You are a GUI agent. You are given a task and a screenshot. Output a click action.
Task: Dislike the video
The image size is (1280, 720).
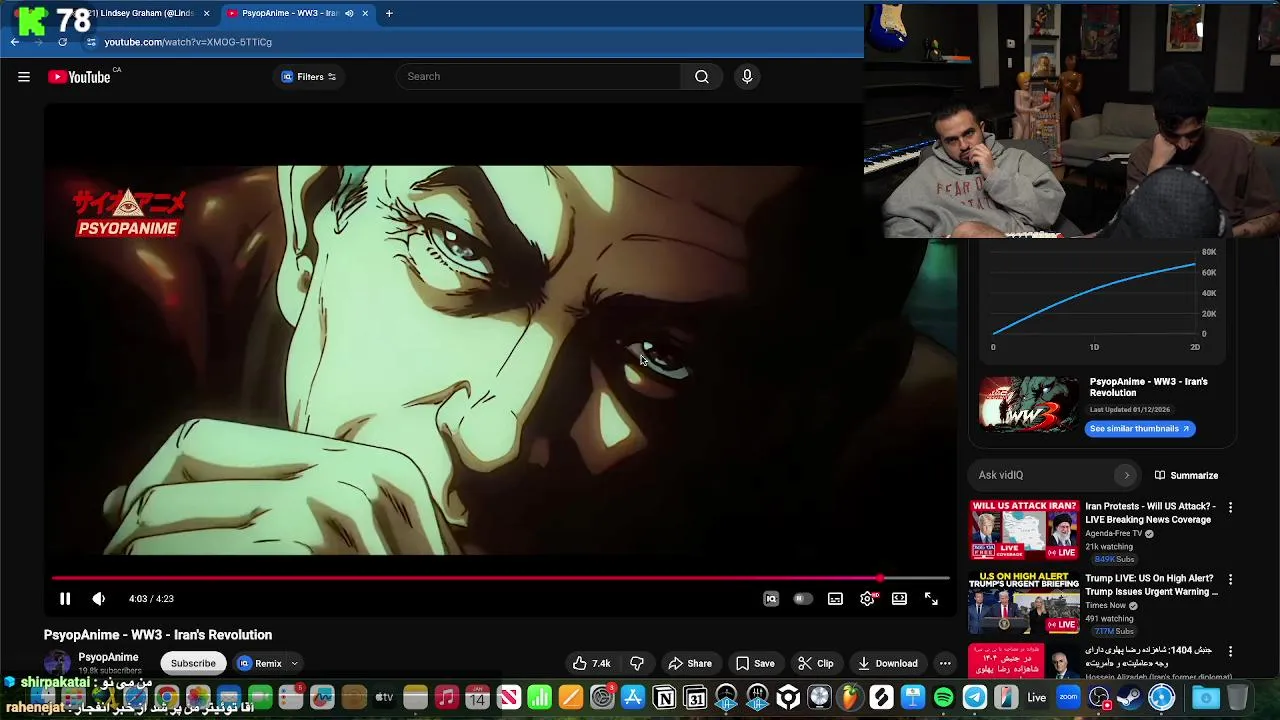(637, 664)
